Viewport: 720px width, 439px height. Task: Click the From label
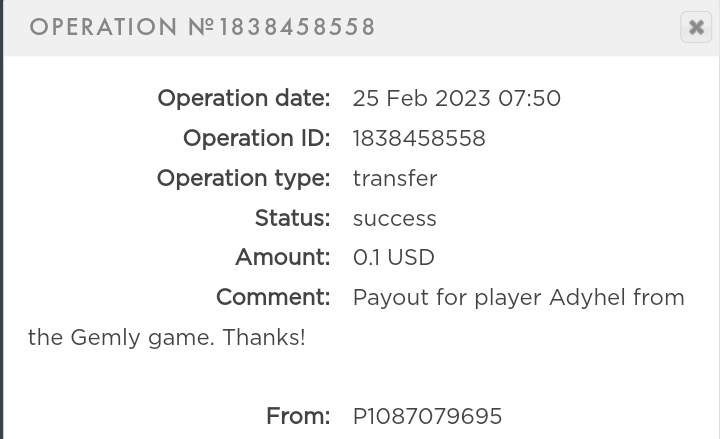point(298,416)
